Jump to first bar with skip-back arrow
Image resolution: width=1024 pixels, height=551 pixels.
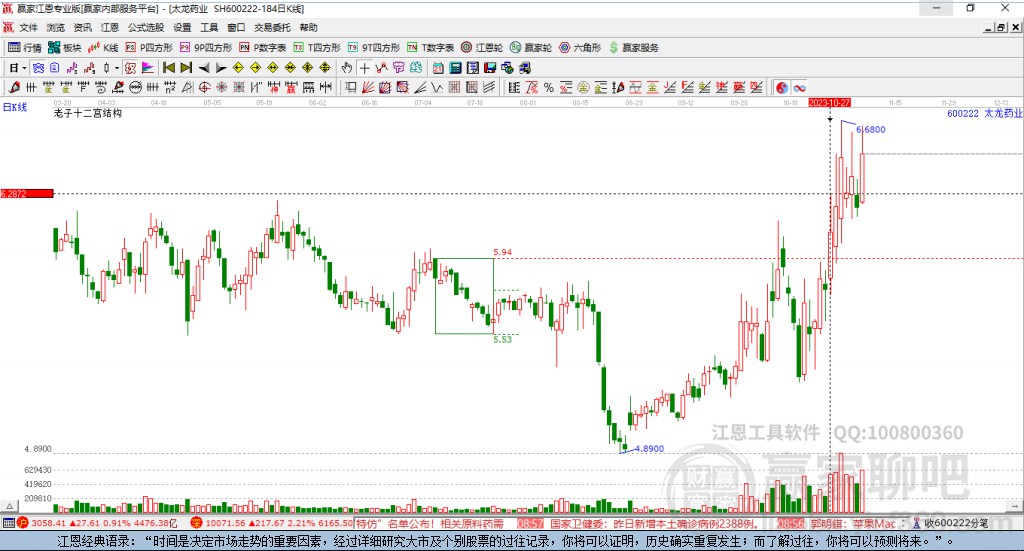pyautogui.click(x=168, y=68)
